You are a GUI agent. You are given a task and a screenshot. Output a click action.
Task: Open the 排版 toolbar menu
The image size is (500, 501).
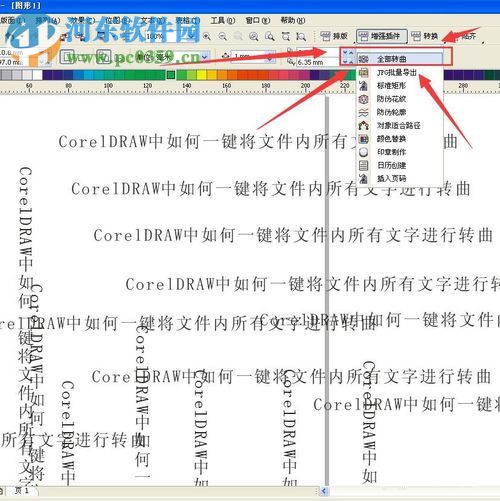click(x=334, y=36)
